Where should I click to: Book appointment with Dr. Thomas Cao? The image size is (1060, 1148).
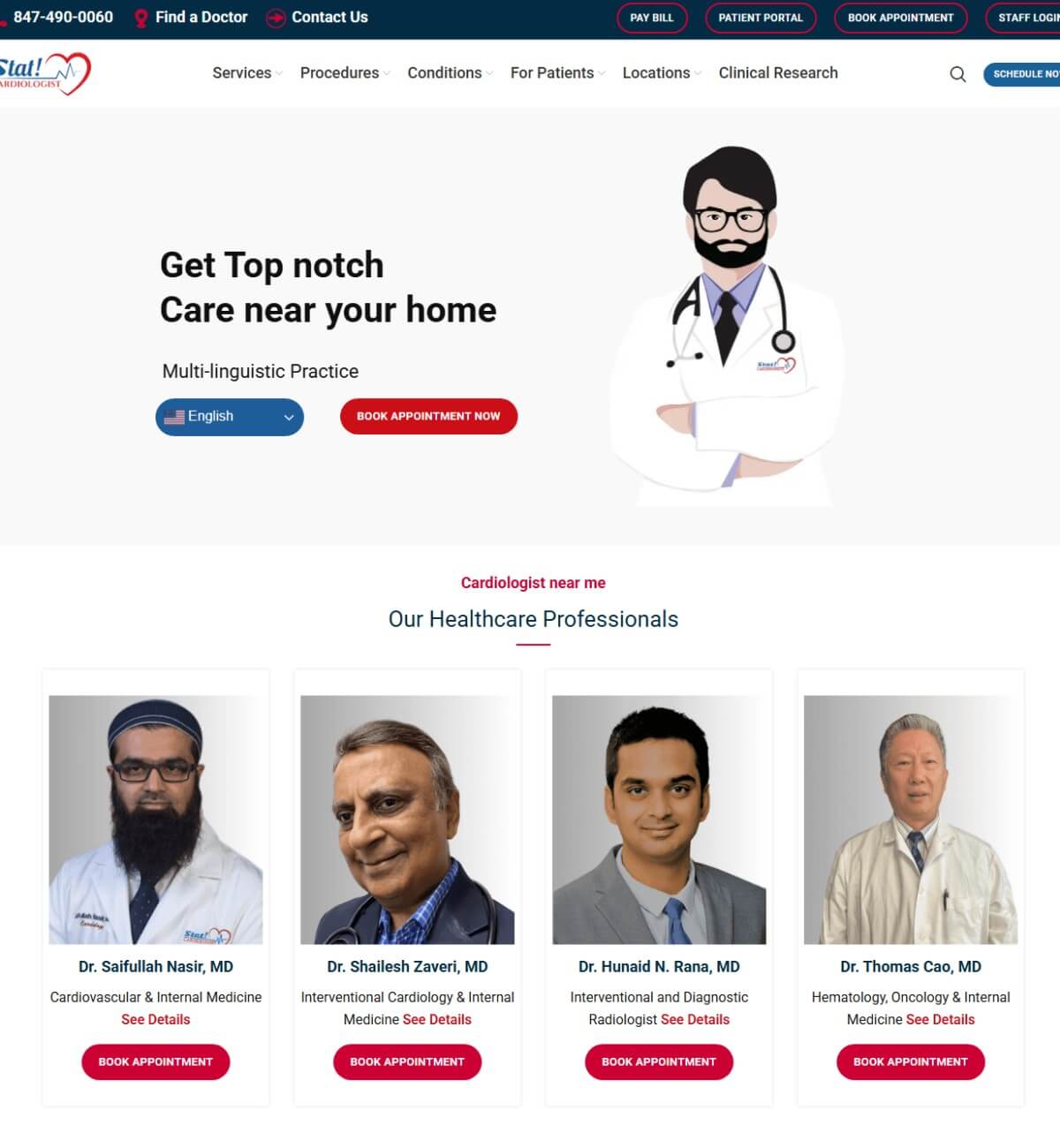(x=911, y=1061)
